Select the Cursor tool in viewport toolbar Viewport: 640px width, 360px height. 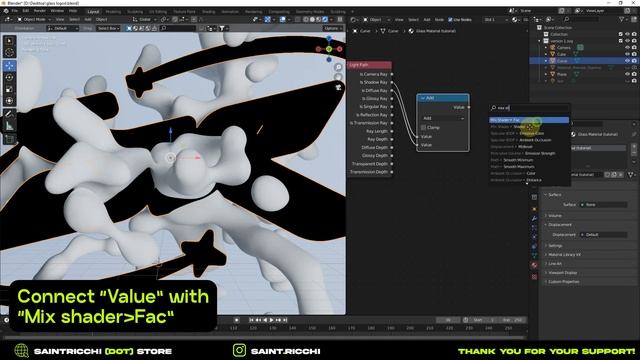click(9, 52)
